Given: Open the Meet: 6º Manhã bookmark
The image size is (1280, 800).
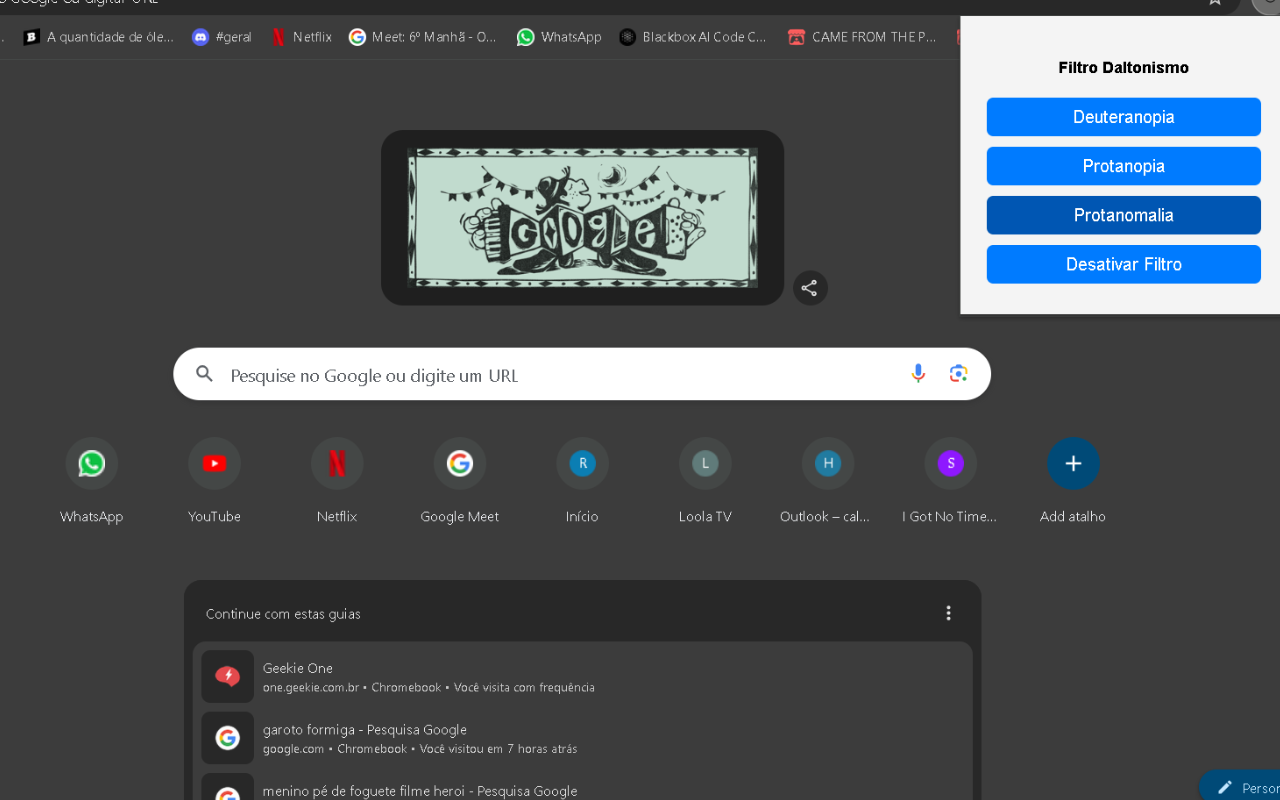Looking at the screenshot, I should click(423, 37).
